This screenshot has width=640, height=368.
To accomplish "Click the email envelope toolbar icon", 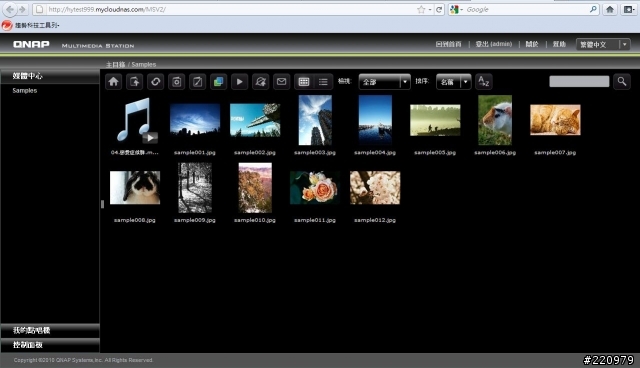I will (x=282, y=82).
